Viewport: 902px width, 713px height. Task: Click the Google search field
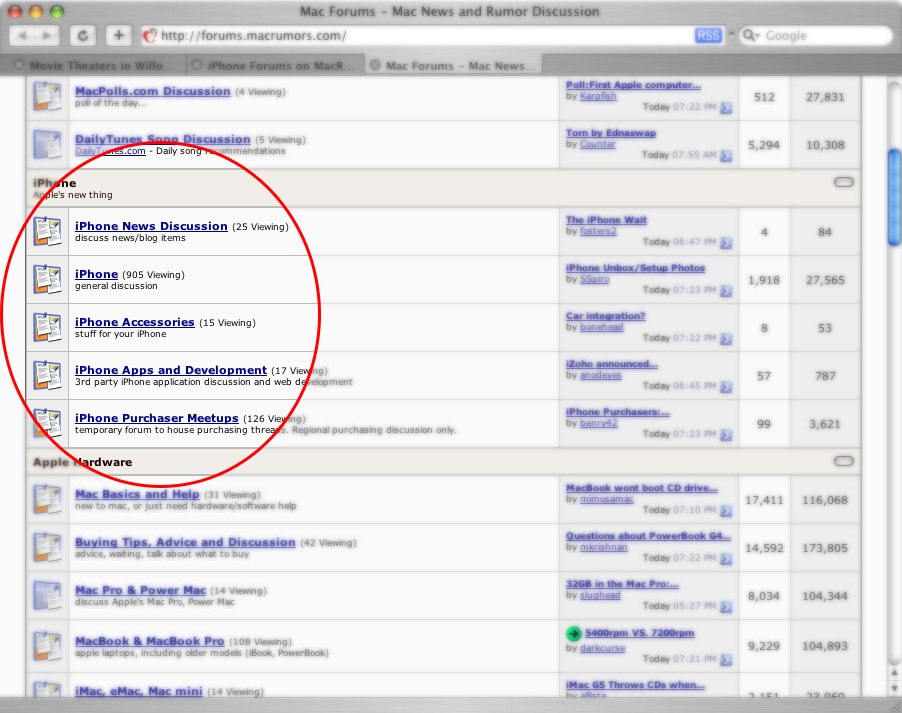pyautogui.click(x=815, y=36)
